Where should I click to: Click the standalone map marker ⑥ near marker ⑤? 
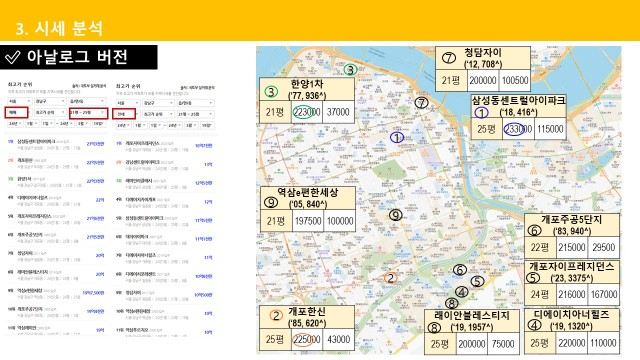coord(460,270)
